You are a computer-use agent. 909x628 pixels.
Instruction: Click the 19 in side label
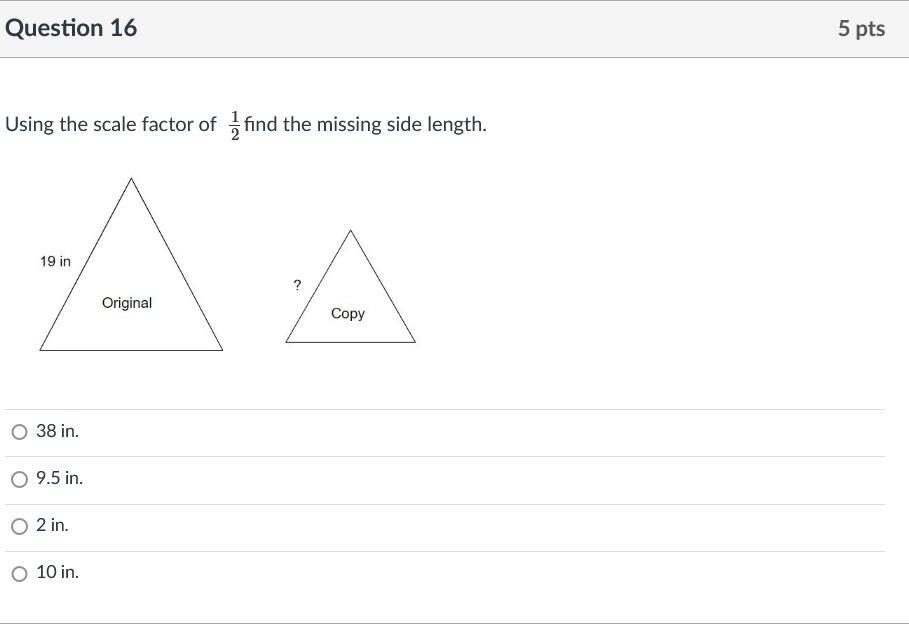pyautogui.click(x=55, y=261)
